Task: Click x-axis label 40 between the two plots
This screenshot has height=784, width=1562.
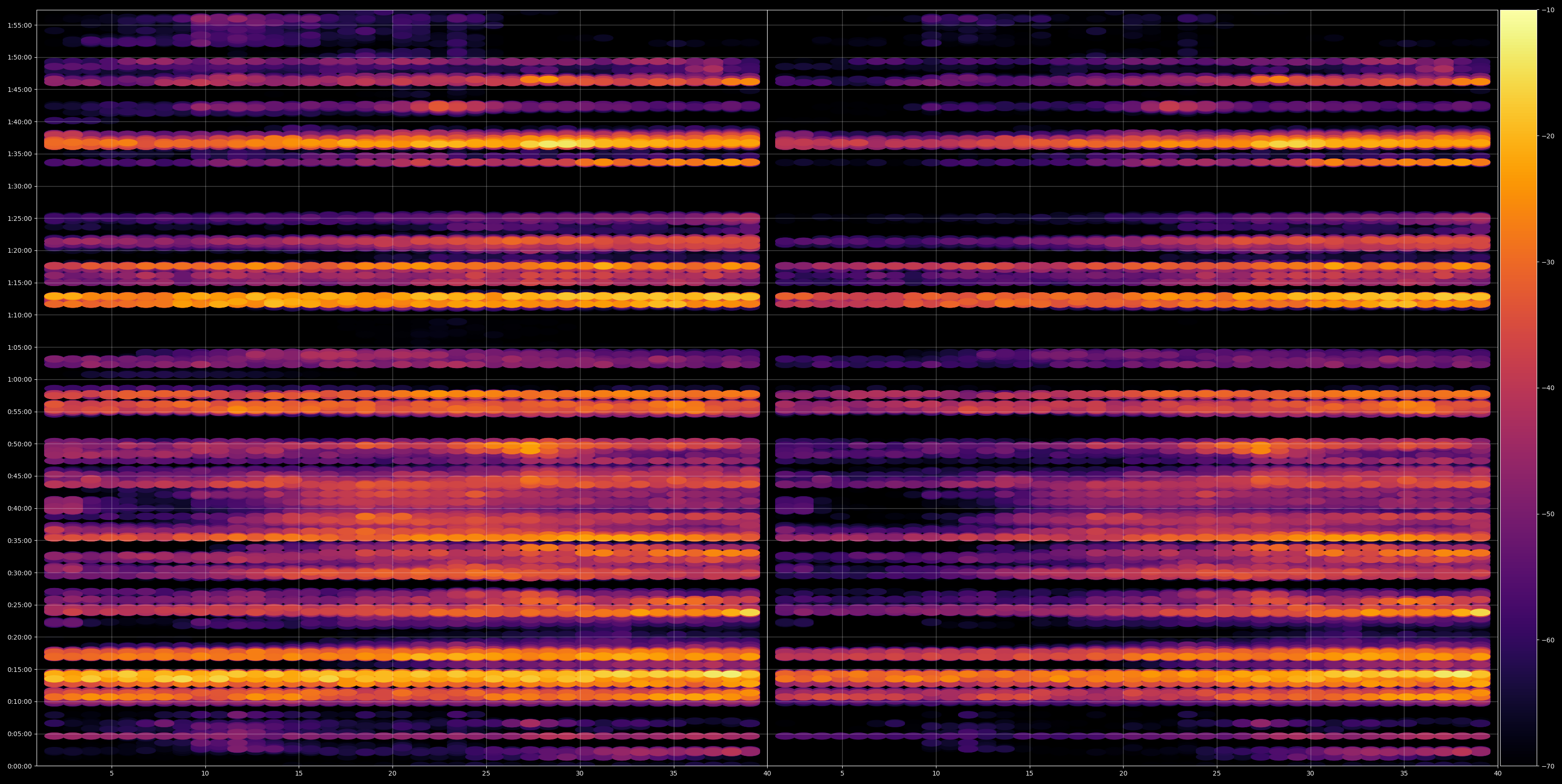Action: (767, 774)
